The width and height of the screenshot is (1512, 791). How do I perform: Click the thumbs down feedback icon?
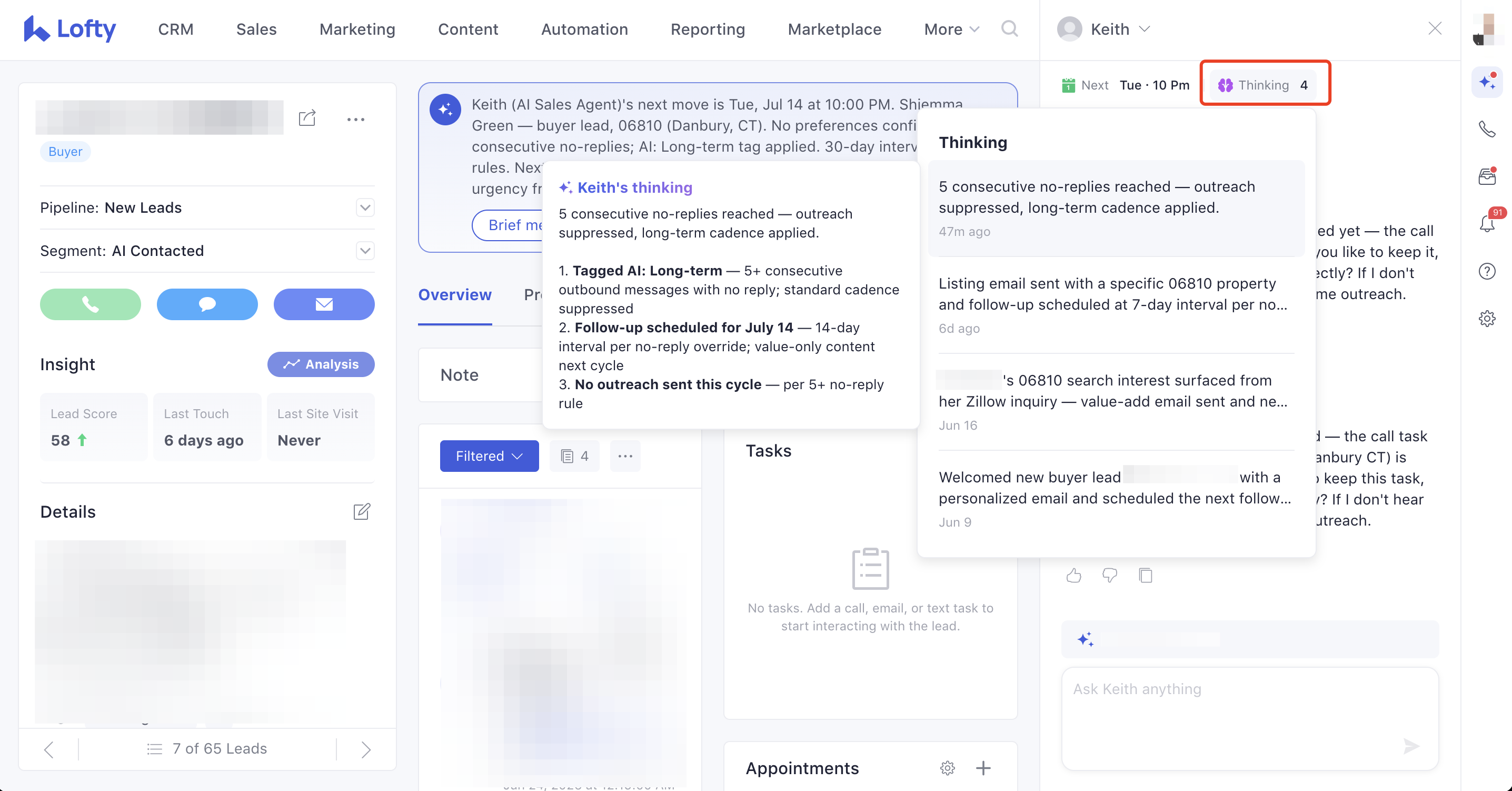1109,576
